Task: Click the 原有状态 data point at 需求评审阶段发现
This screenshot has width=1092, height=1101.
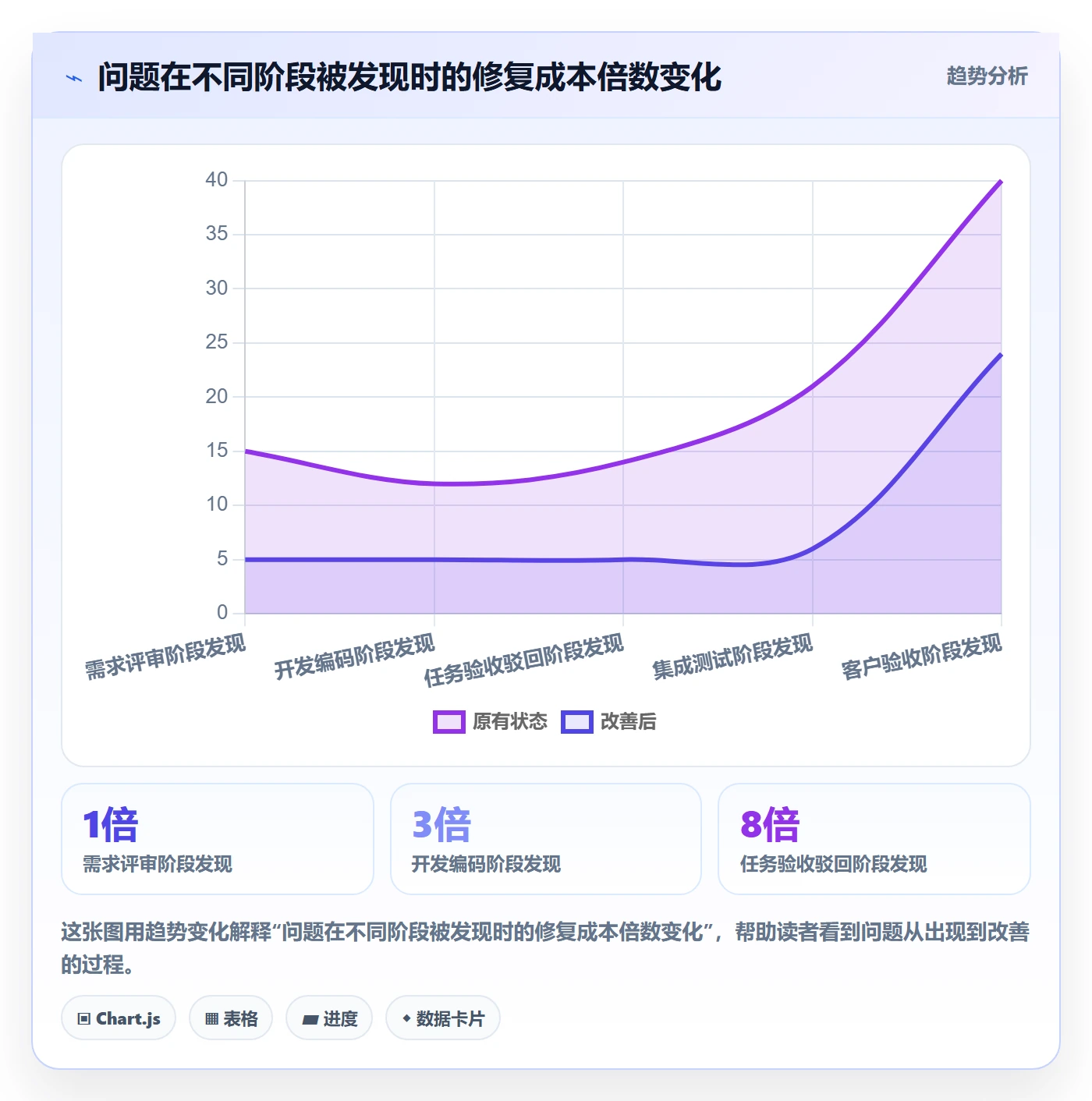Action: pyautogui.click(x=246, y=451)
